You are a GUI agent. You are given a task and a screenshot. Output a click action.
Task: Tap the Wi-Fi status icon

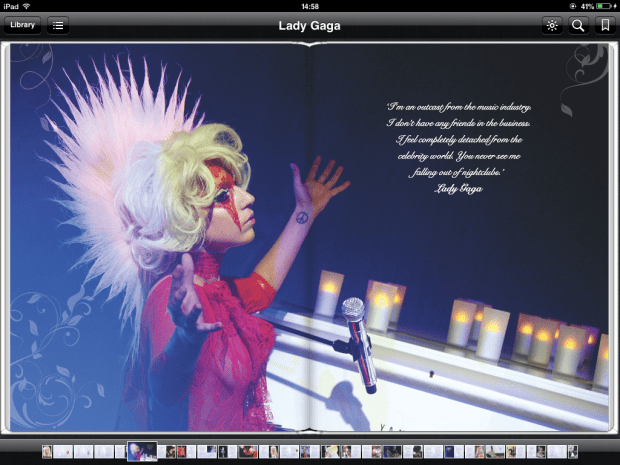coord(27,6)
